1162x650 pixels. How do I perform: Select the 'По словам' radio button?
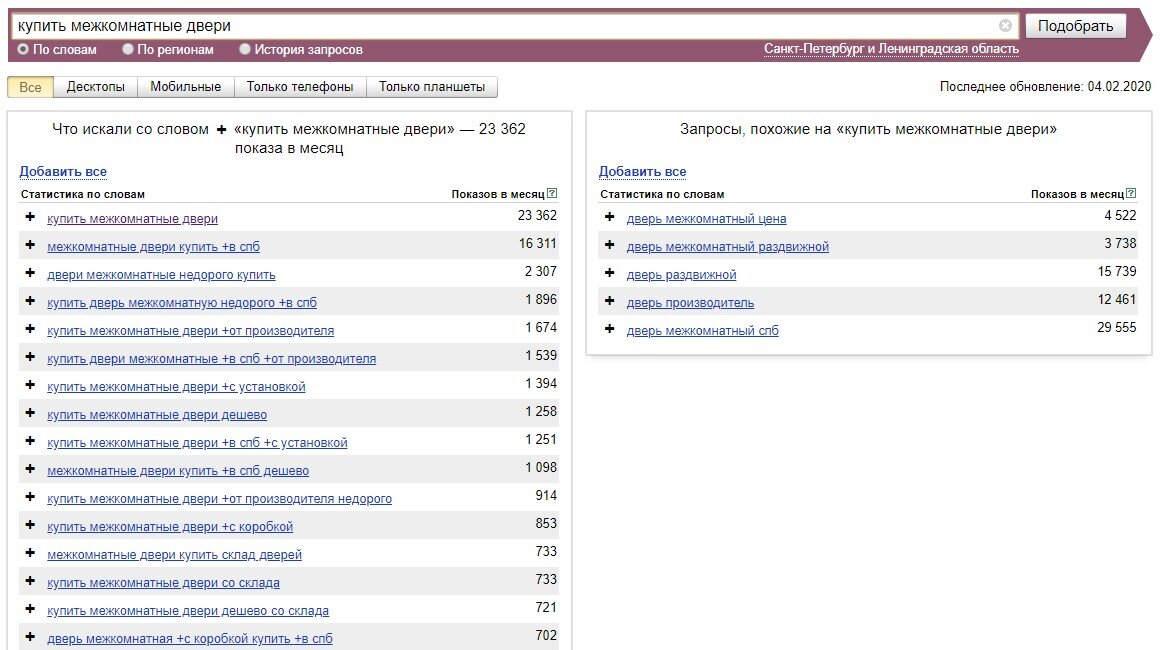[x=23, y=49]
